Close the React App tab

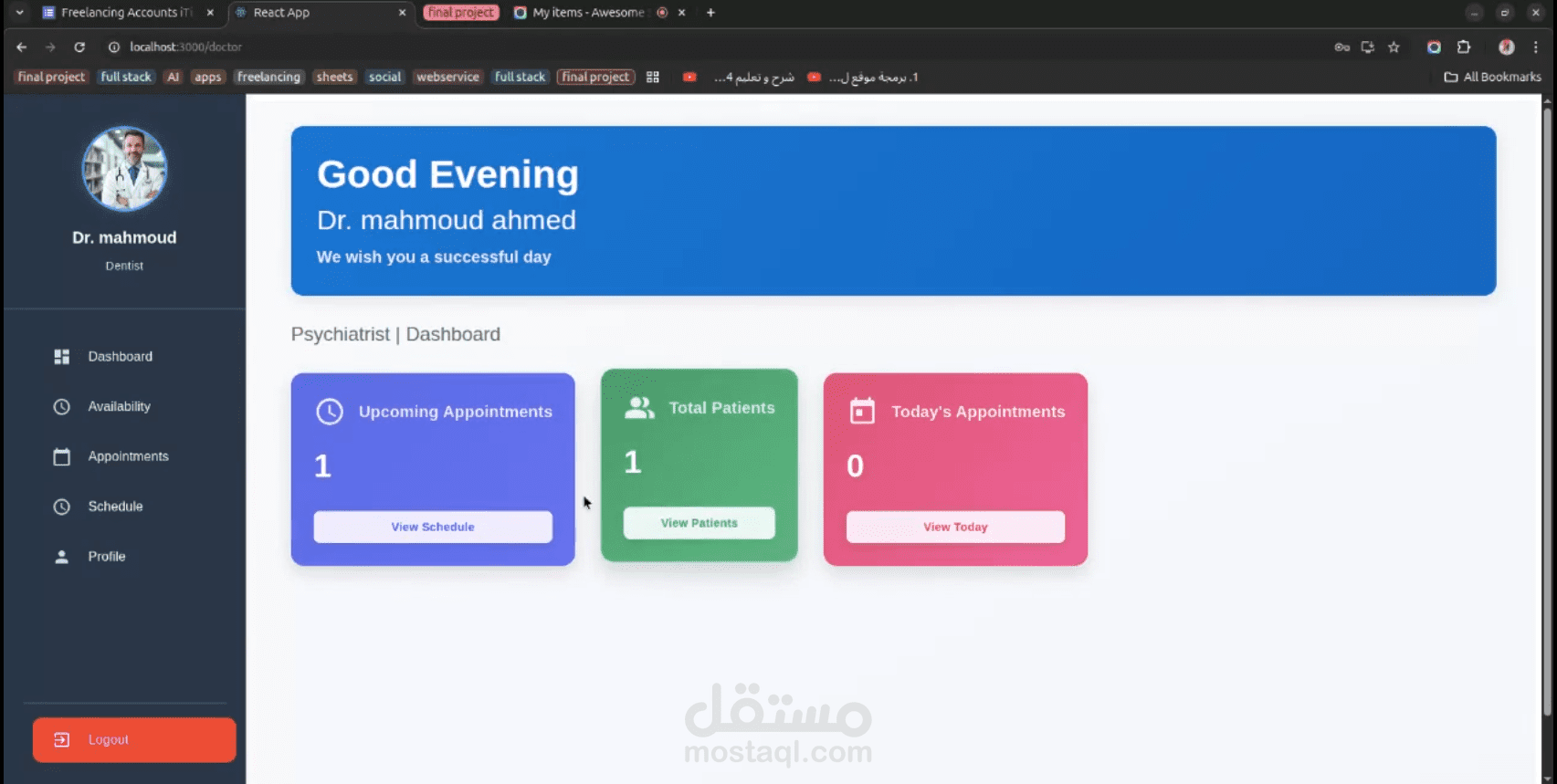pos(402,13)
